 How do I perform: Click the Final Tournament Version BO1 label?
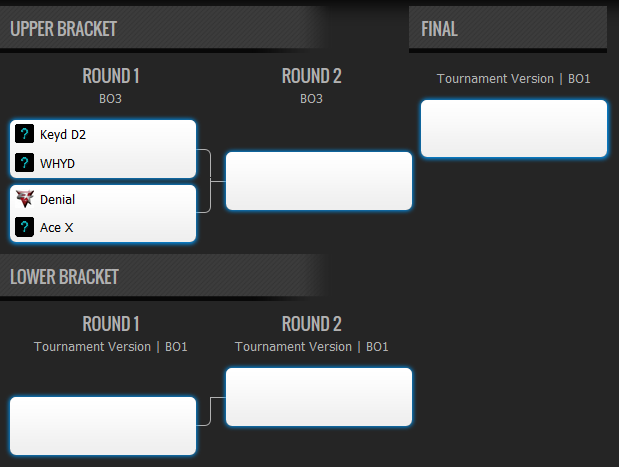coord(514,79)
